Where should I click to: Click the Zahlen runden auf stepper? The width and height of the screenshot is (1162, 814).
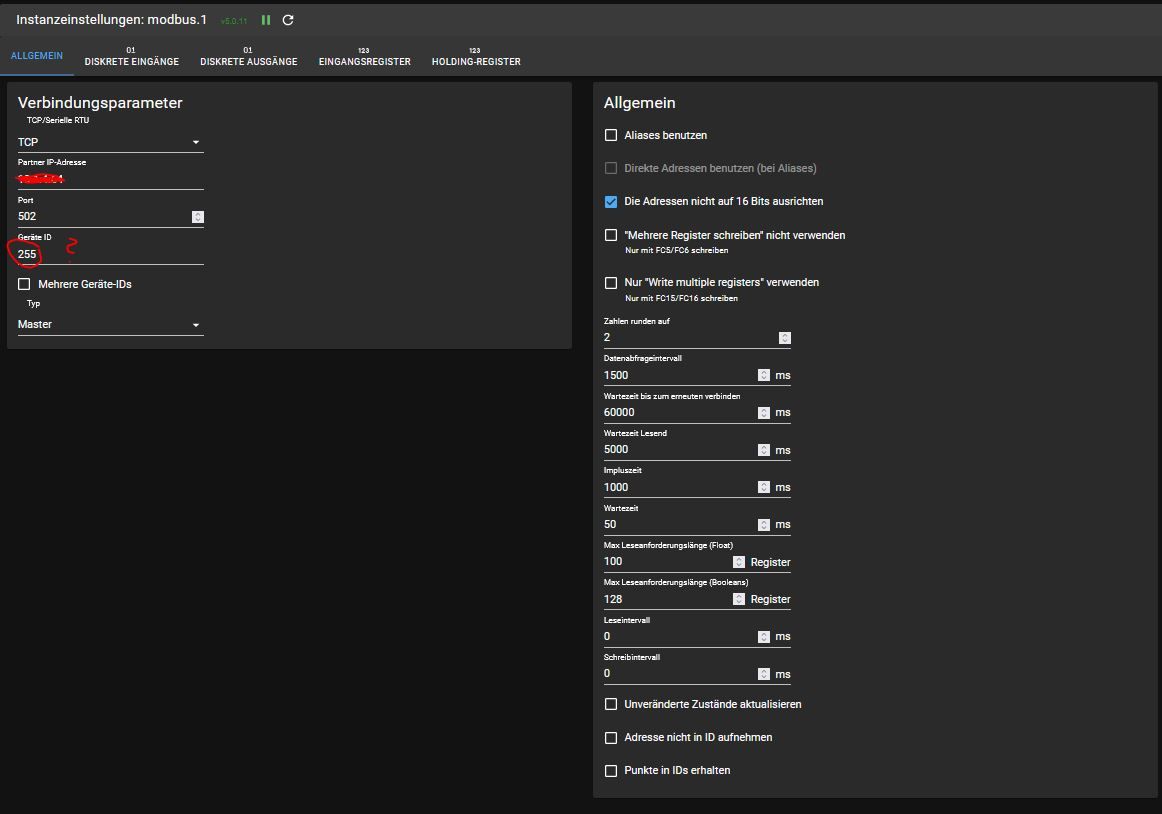coord(785,338)
